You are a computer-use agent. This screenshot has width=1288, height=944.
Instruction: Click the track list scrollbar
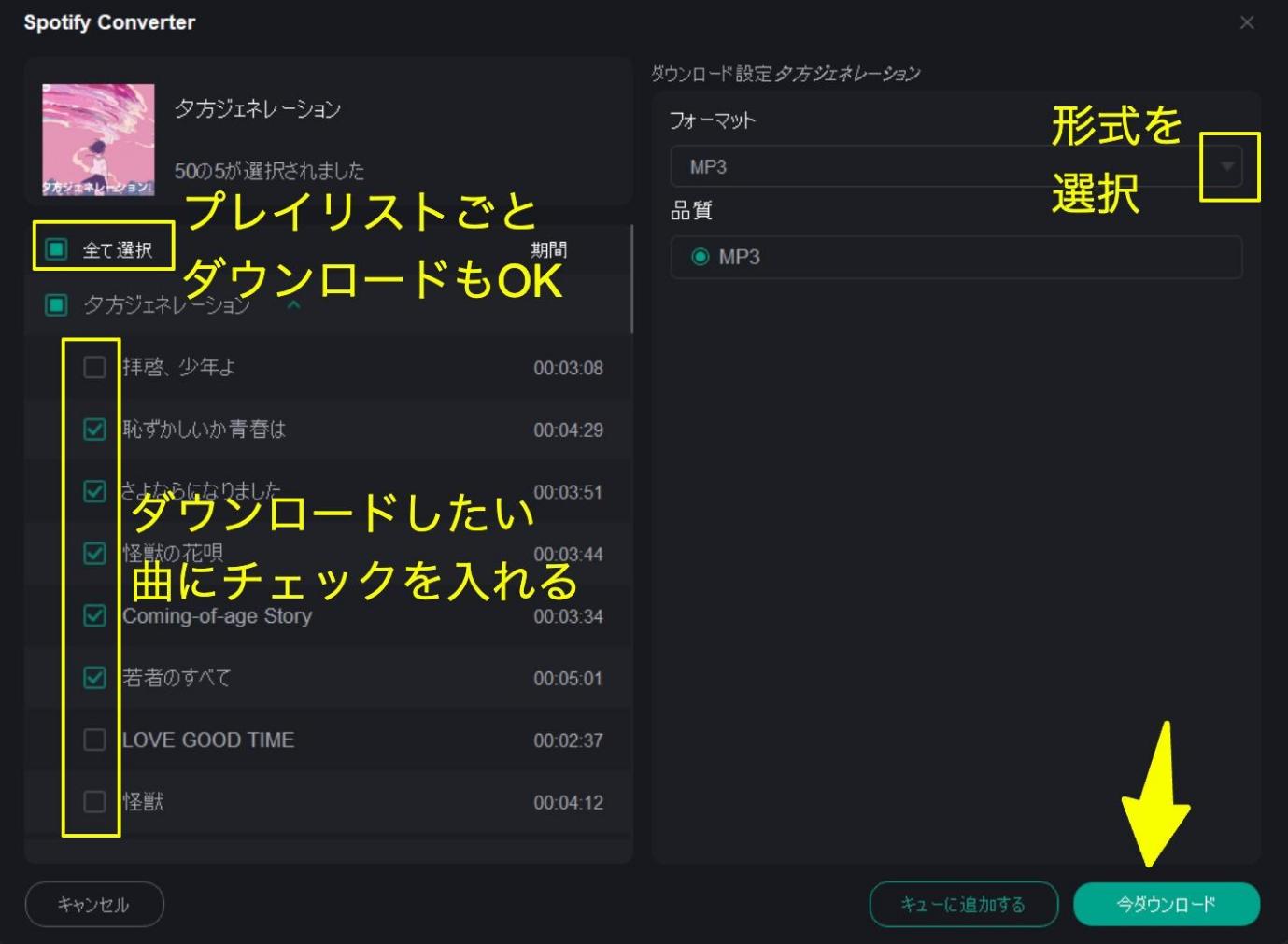tap(632, 278)
